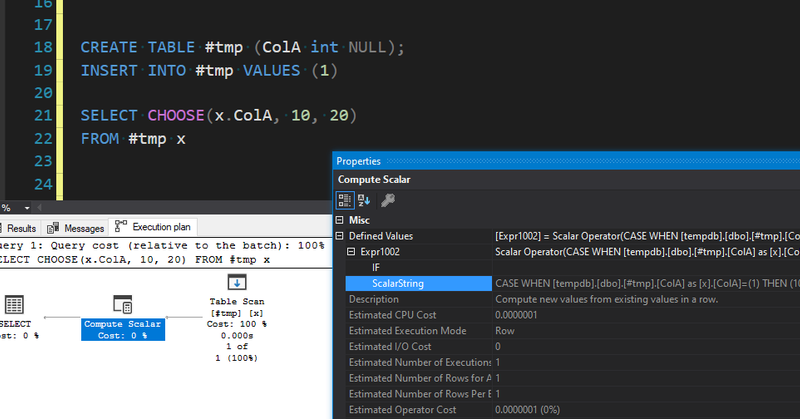The height and width of the screenshot is (419, 800).
Task: Click the INSERT keyword on line 19
Action: tap(109, 70)
